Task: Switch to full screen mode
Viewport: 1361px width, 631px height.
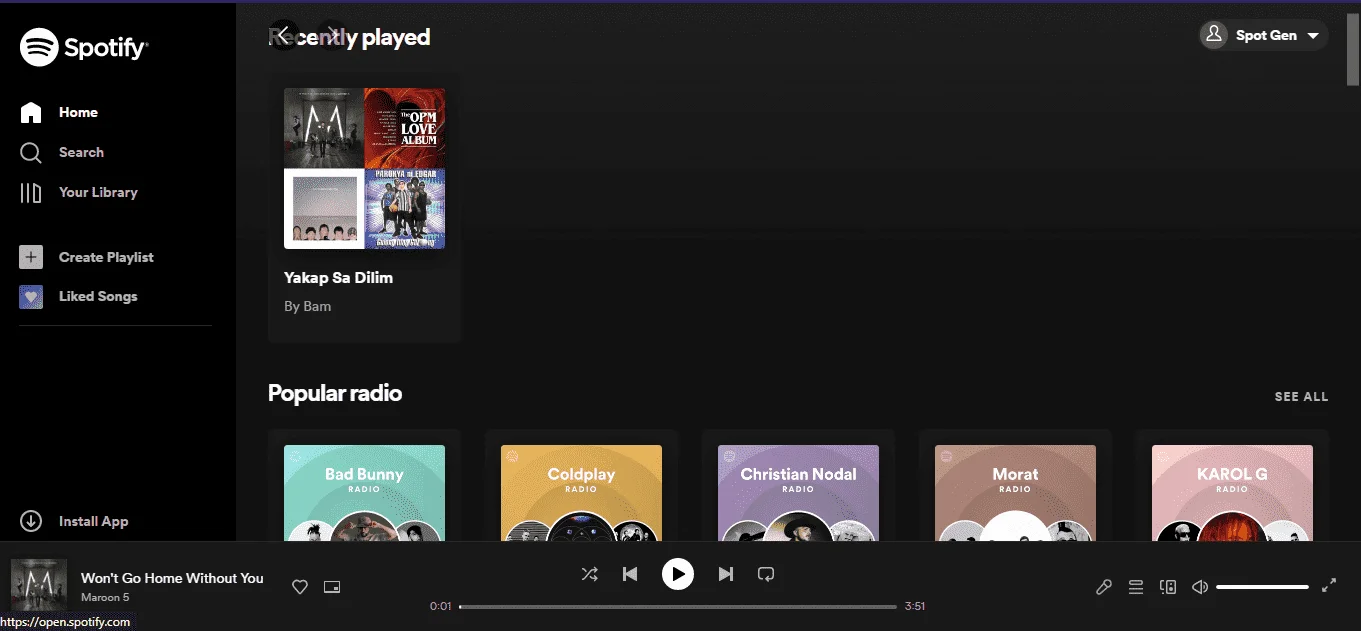Action: [x=1329, y=586]
